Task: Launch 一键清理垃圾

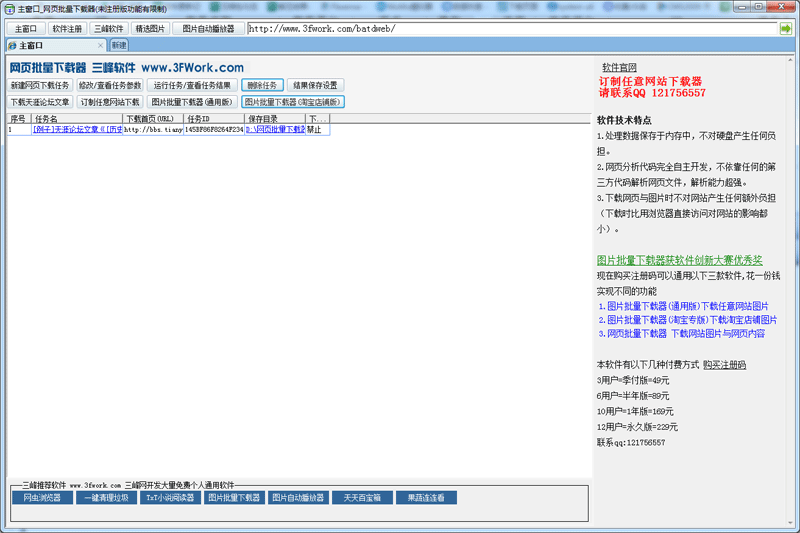Action: [x=107, y=498]
